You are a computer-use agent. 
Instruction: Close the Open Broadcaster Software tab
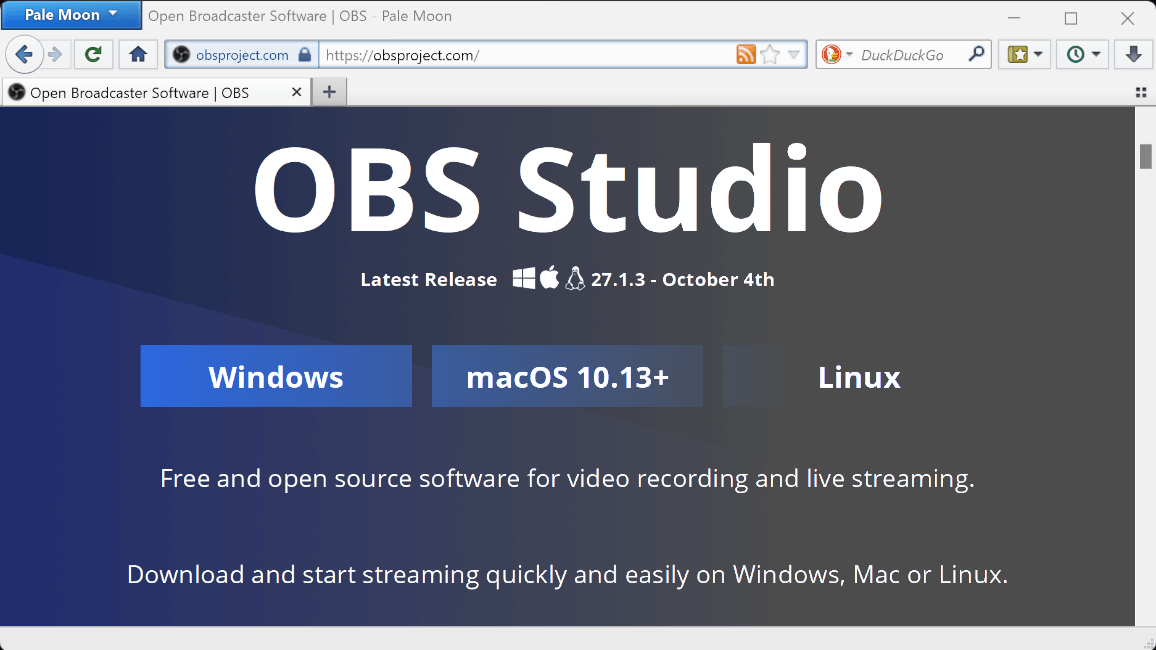point(296,92)
